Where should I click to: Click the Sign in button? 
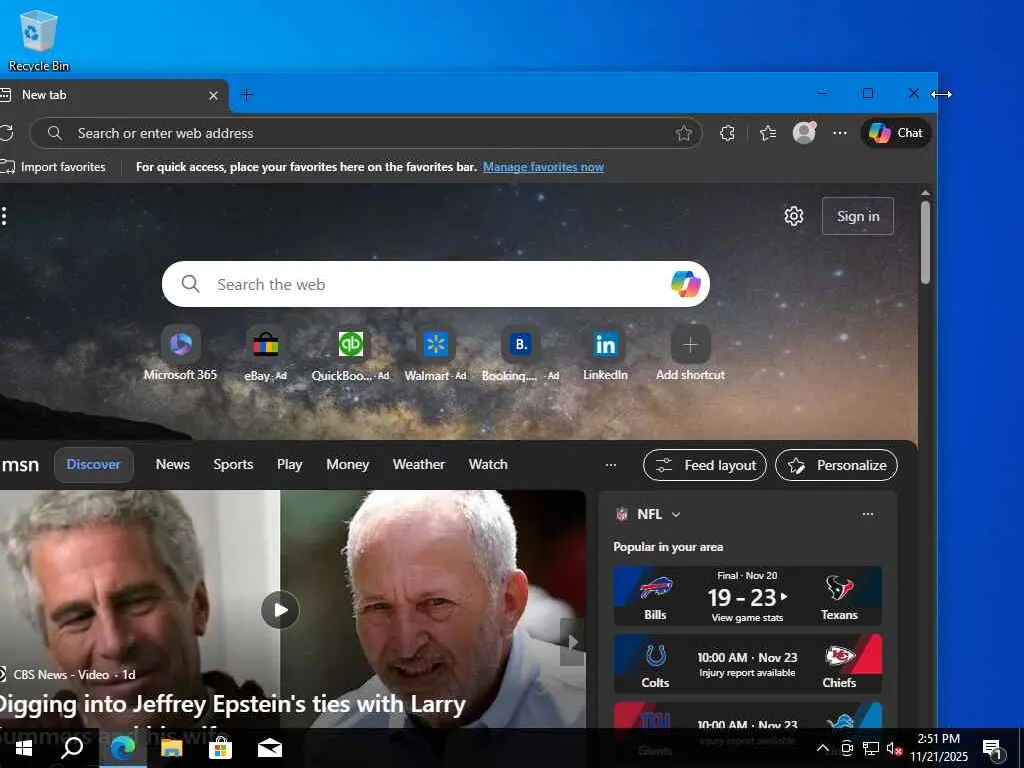858,216
